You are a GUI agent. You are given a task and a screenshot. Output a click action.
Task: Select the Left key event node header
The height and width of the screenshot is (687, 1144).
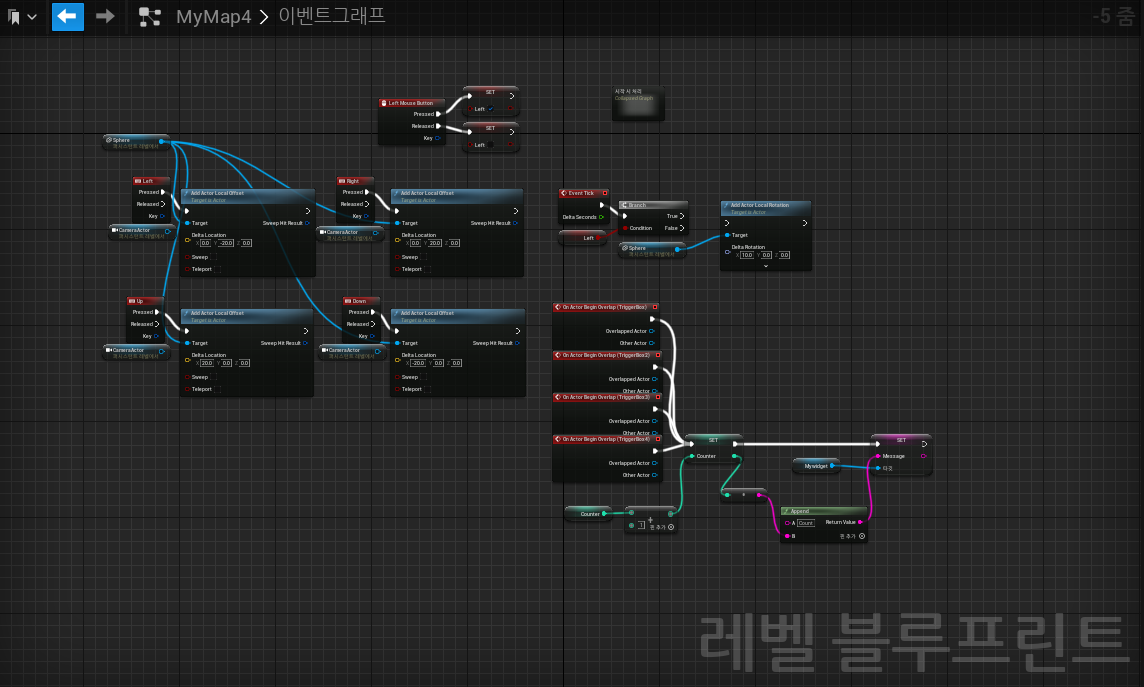click(x=151, y=181)
